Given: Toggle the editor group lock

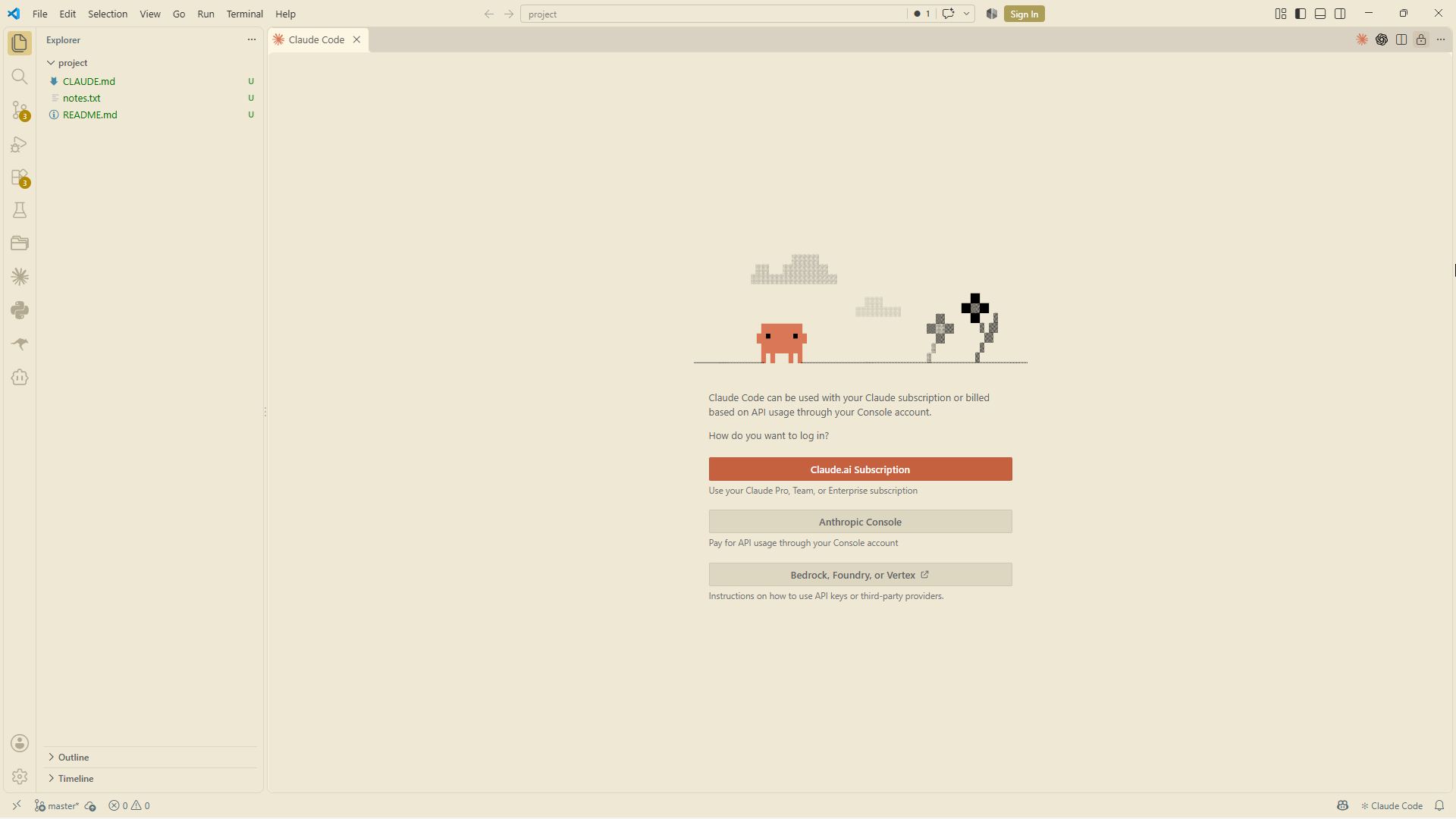Looking at the screenshot, I should pyautogui.click(x=1421, y=39).
